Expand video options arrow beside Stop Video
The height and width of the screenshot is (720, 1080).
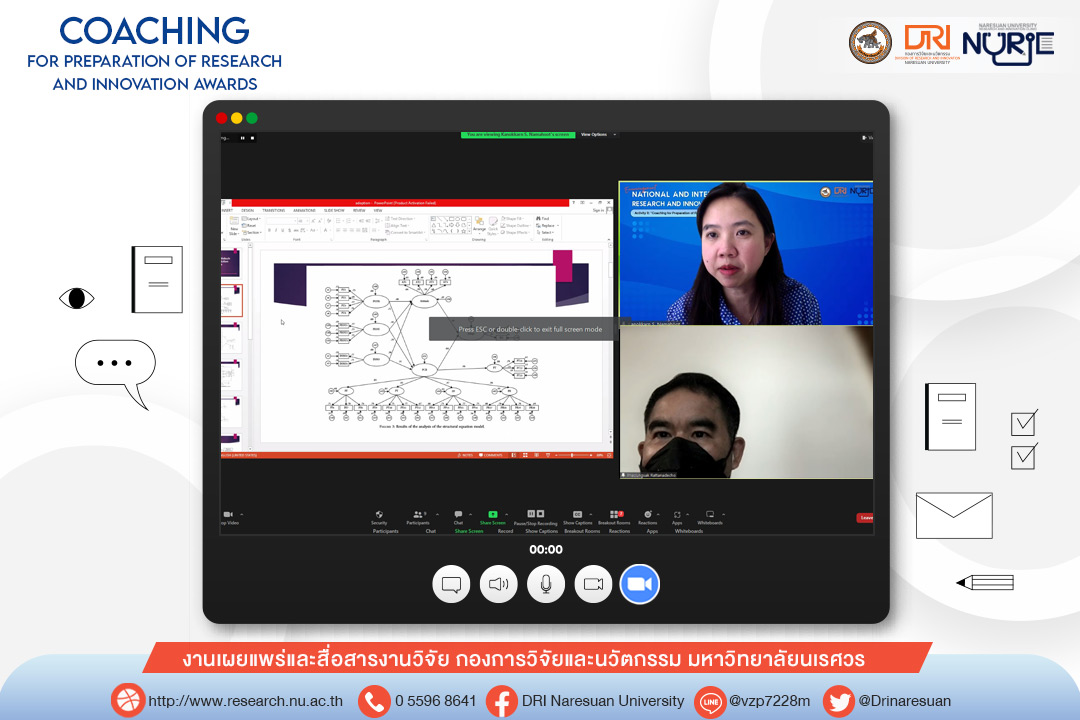(242, 514)
